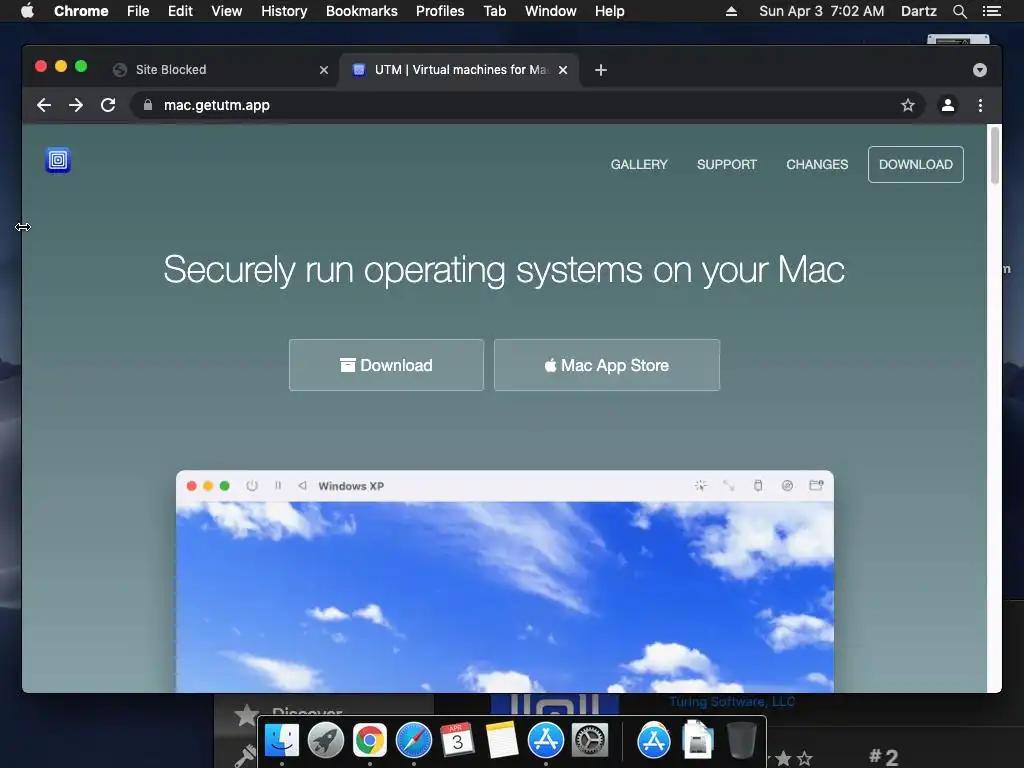This screenshot has width=1024, height=768.
Task: Open the Bookmarks menu
Action: [362, 11]
